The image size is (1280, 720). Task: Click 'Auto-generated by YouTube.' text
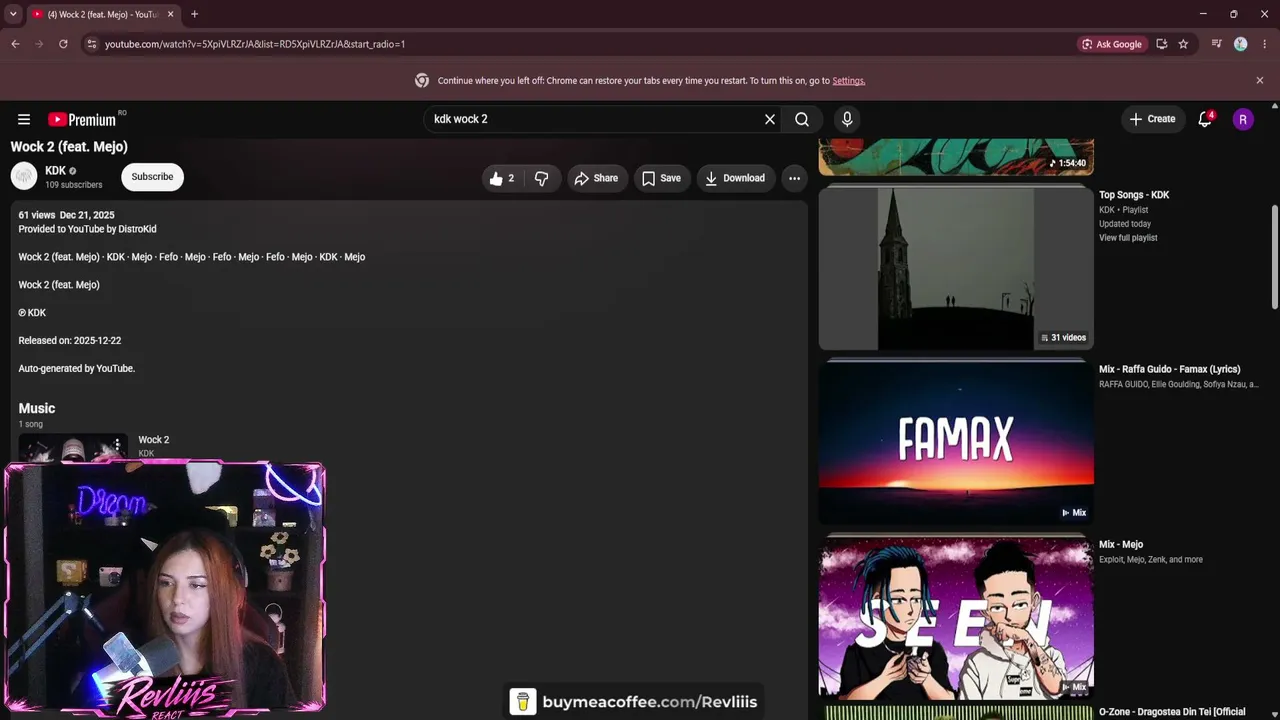pos(77,369)
